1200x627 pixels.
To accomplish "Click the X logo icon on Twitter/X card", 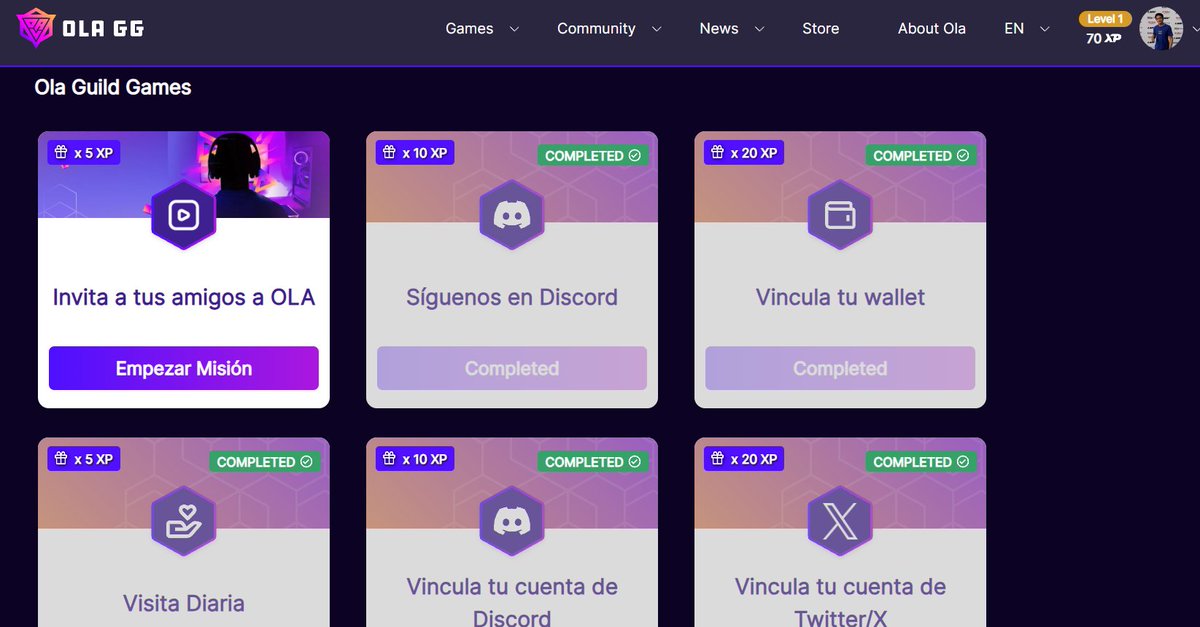I will click(x=840, y=521).
